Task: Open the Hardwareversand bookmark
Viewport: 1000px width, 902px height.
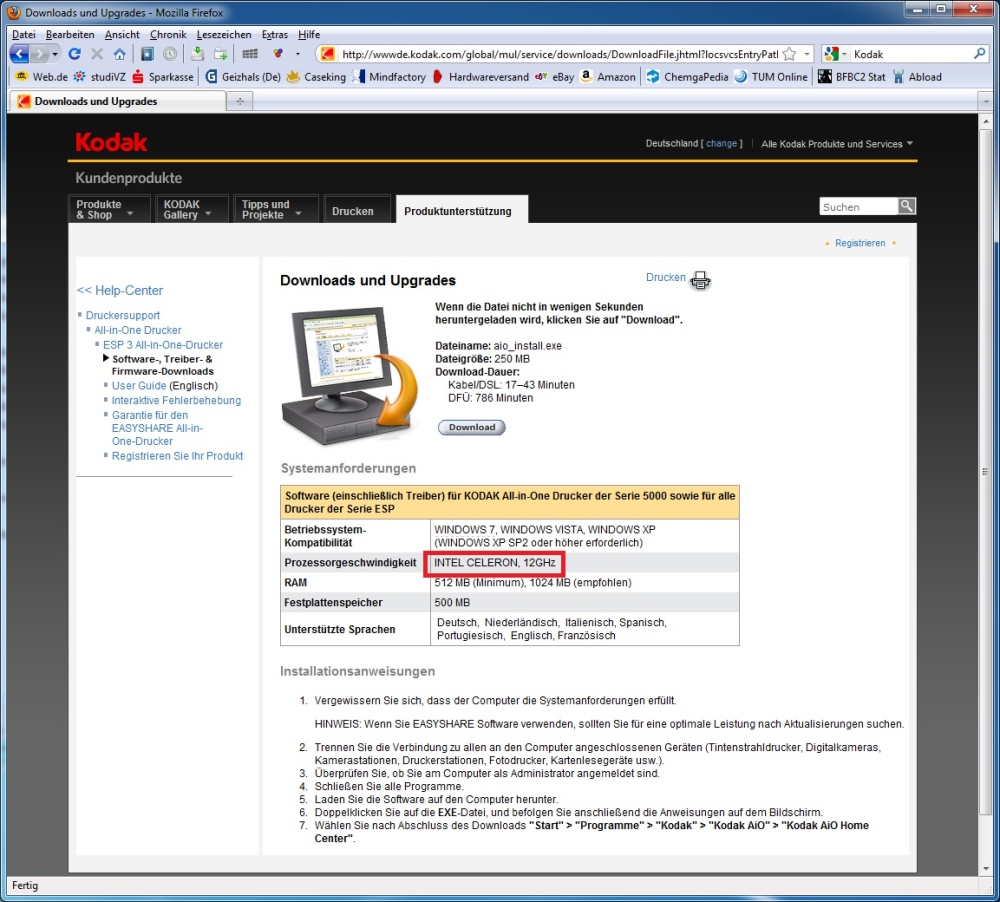Action: pyautogui.click(x=480, y=77)
